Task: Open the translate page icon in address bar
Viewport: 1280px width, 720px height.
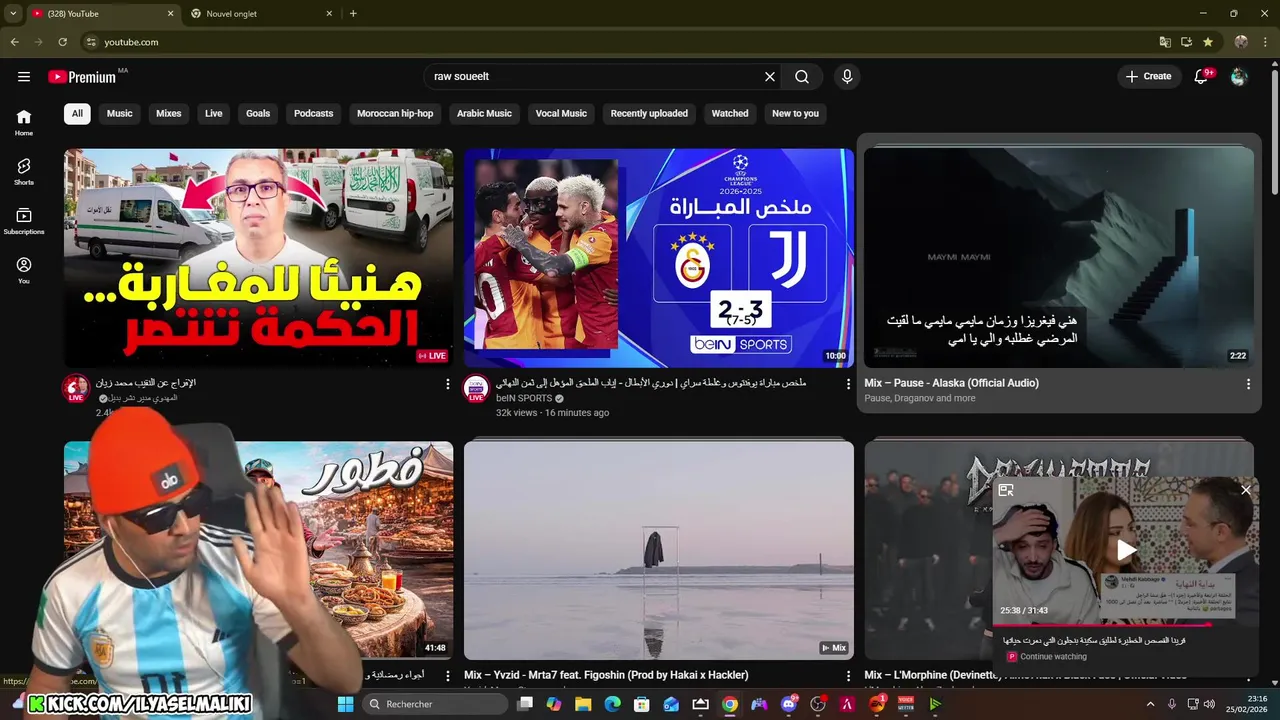Action: tap(1165, 42)
